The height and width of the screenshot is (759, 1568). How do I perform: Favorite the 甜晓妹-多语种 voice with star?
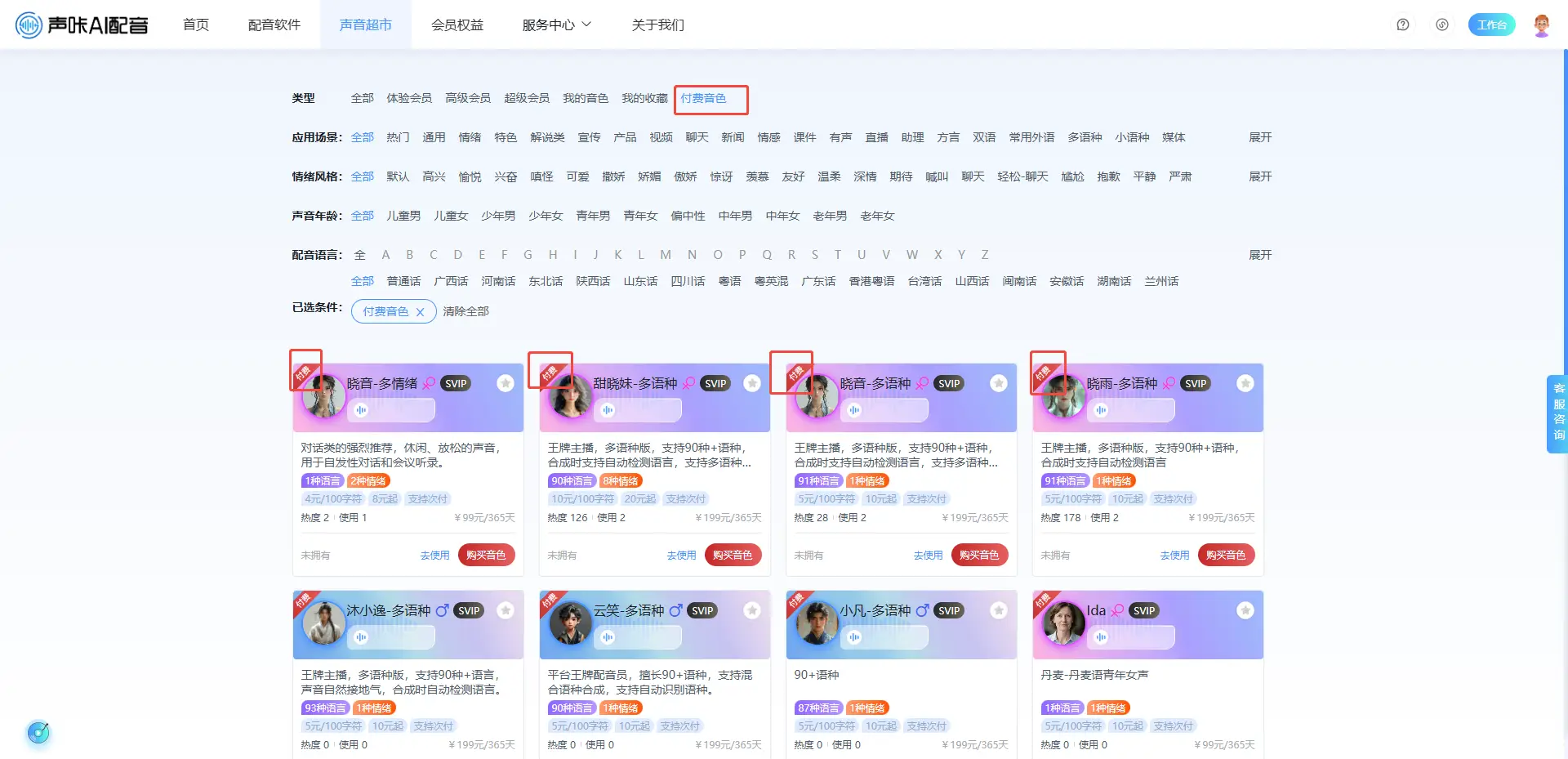click(752, 383)
